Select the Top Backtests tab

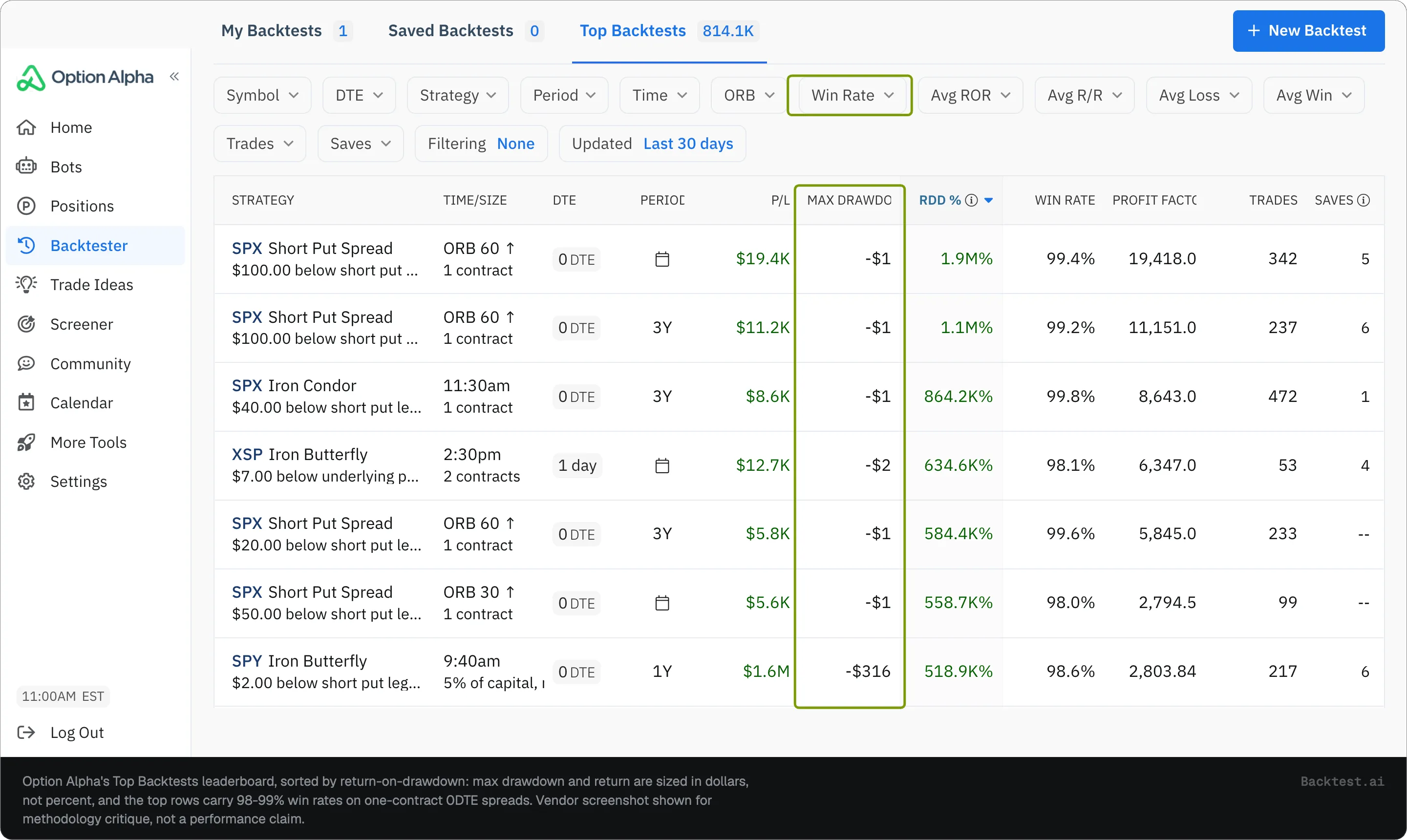669,31
